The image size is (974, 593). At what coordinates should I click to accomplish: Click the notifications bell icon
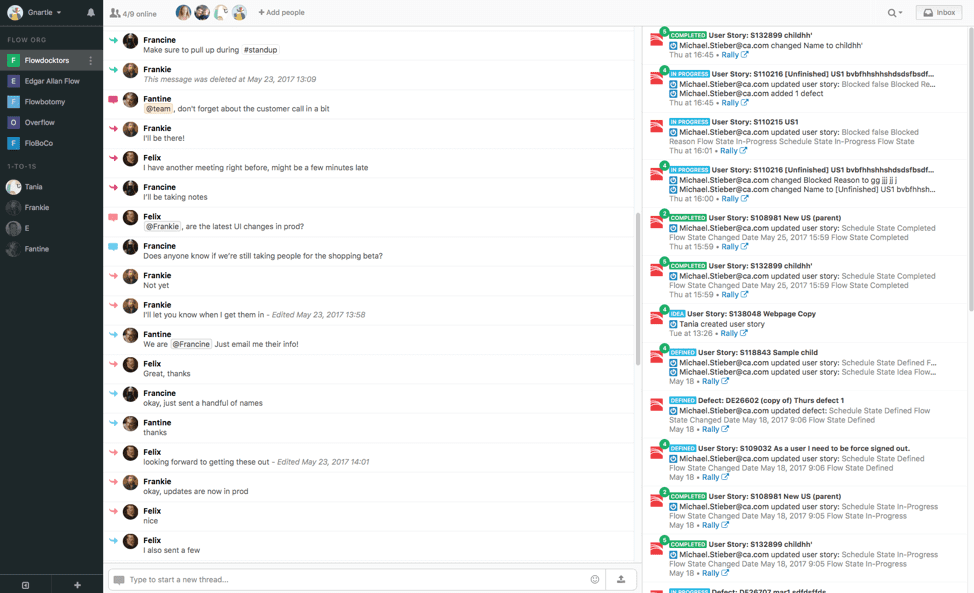(x=90, y=13)
